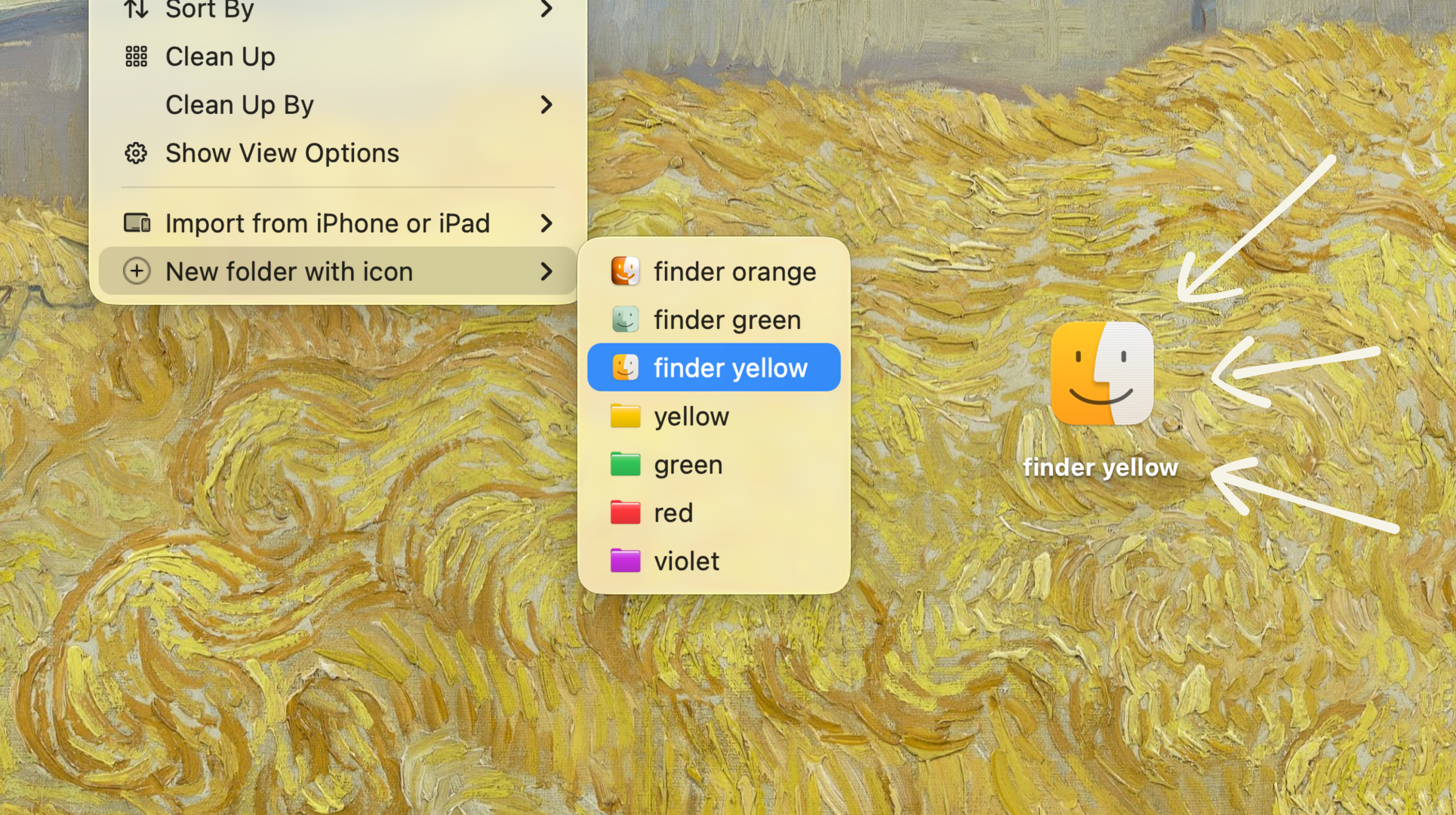This screenshot has height=815, width=1456.
Task: Click the gear icon beside Show View Options
Action: [136, 152]
